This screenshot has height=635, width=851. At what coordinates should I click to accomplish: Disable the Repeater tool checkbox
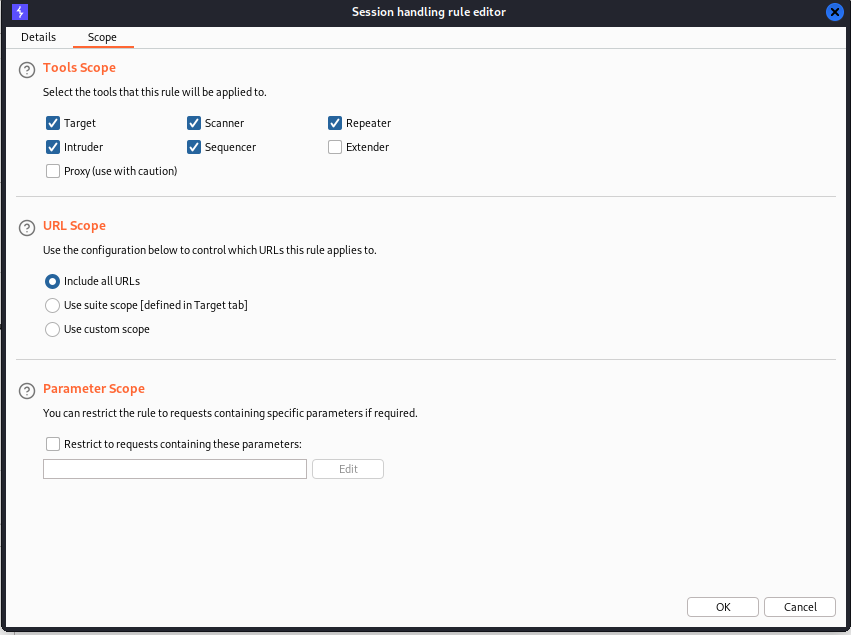[x=335, y=123]
